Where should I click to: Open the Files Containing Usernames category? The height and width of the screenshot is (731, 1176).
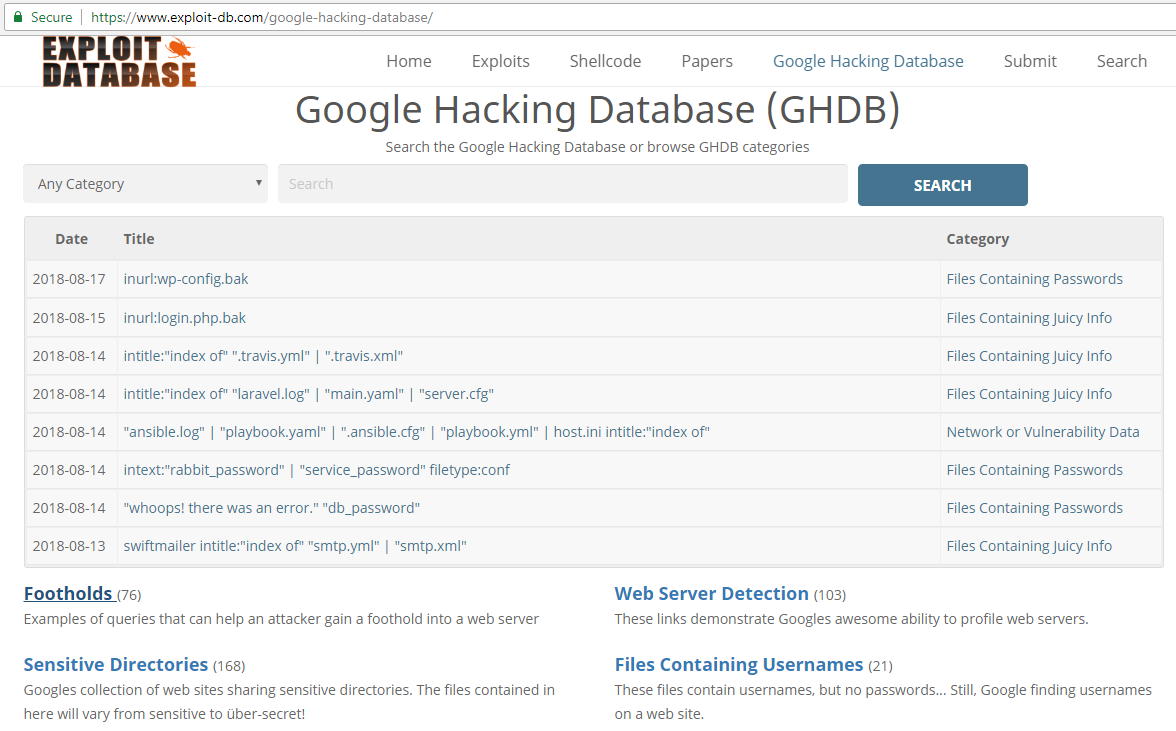(x=739, y=665)
